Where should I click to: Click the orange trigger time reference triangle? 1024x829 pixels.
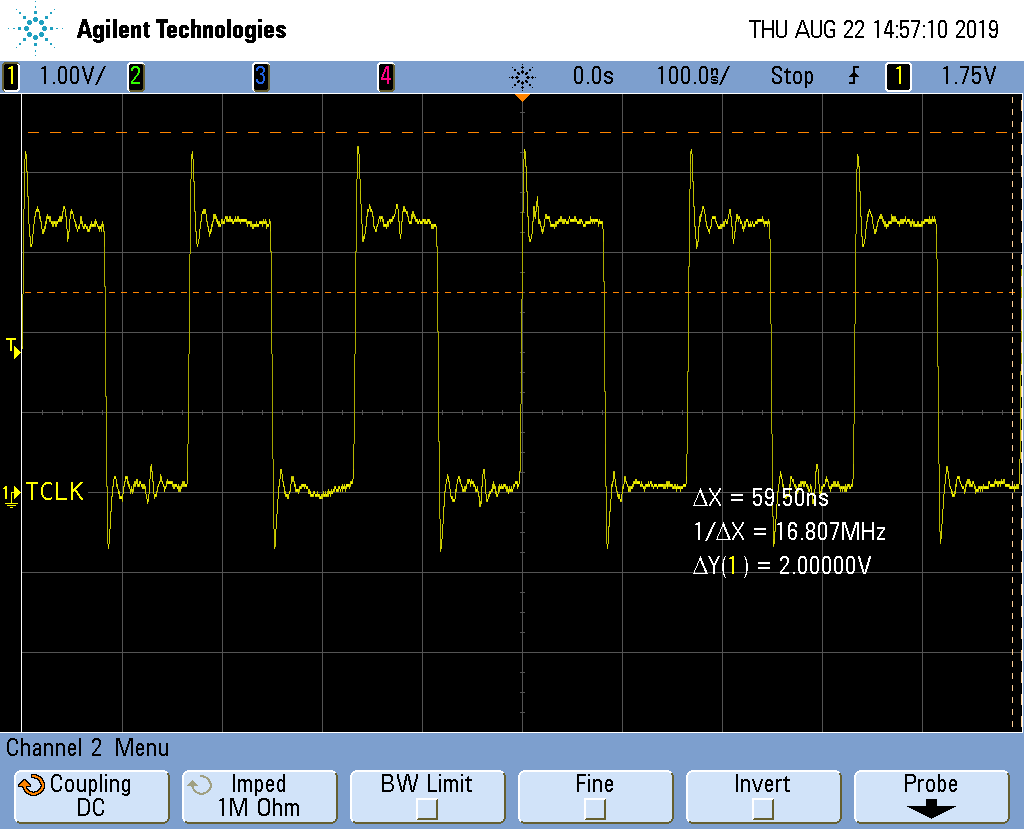pyautogui.click(x=522, y=98)
